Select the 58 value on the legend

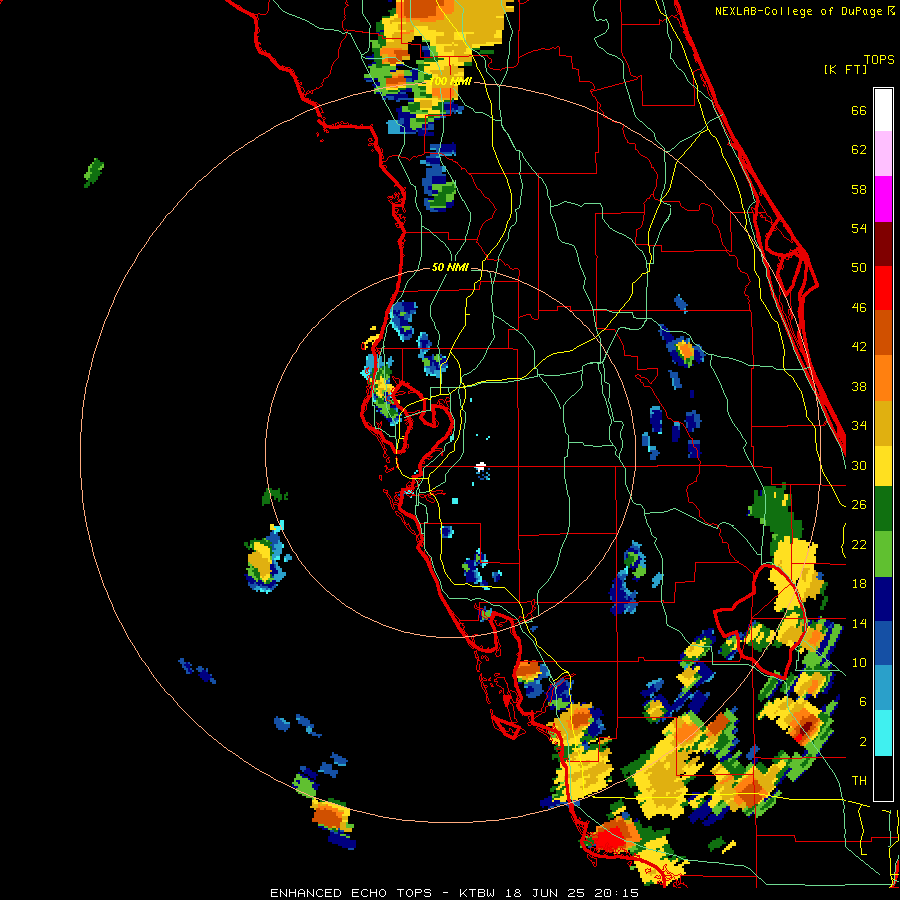pos(859,189)
